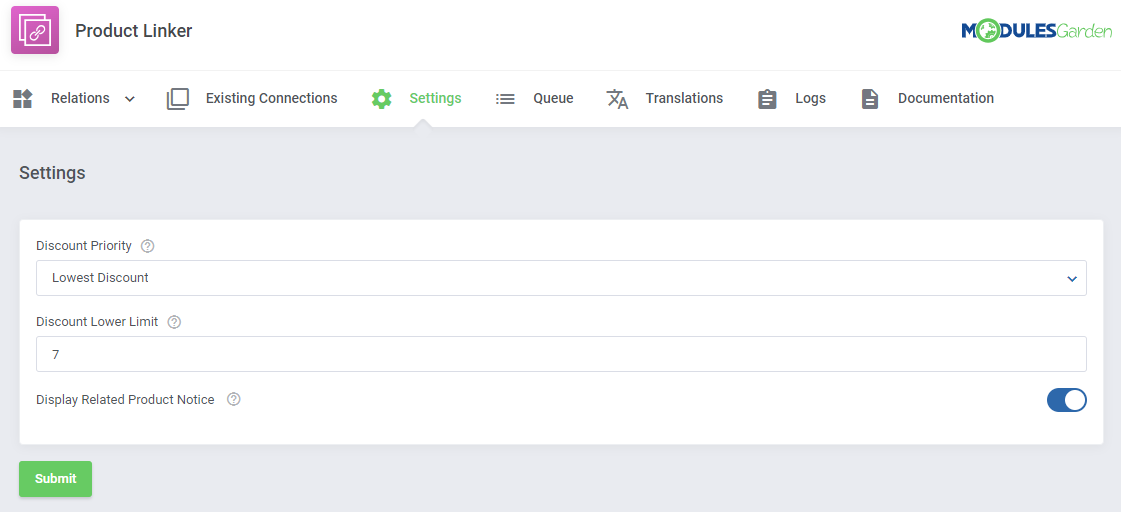Viewport: 1121px width, 512px height.
Task: Switch to the Queue tab
Action: point(553,99)
